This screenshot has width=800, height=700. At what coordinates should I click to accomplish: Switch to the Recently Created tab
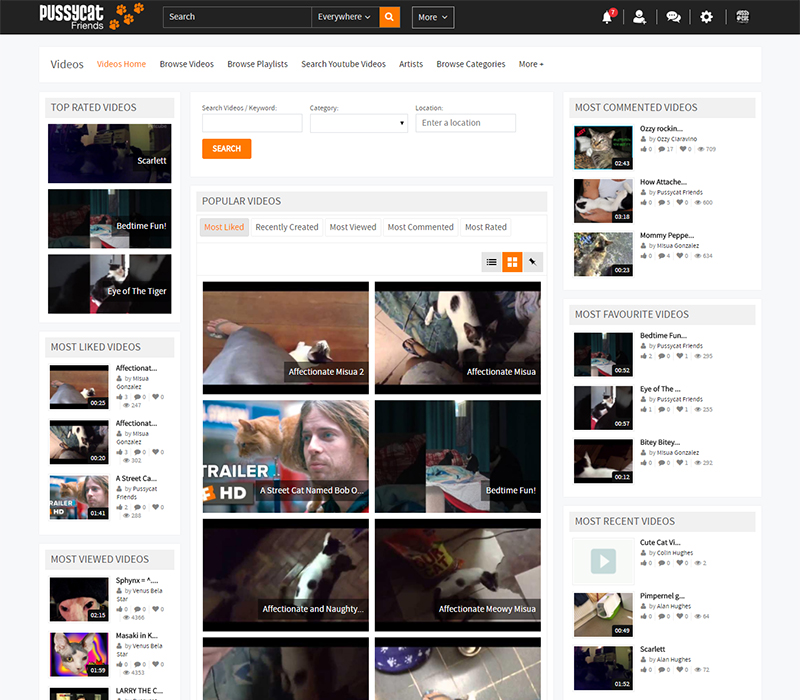pyautogui.click(x=286, y=227)
